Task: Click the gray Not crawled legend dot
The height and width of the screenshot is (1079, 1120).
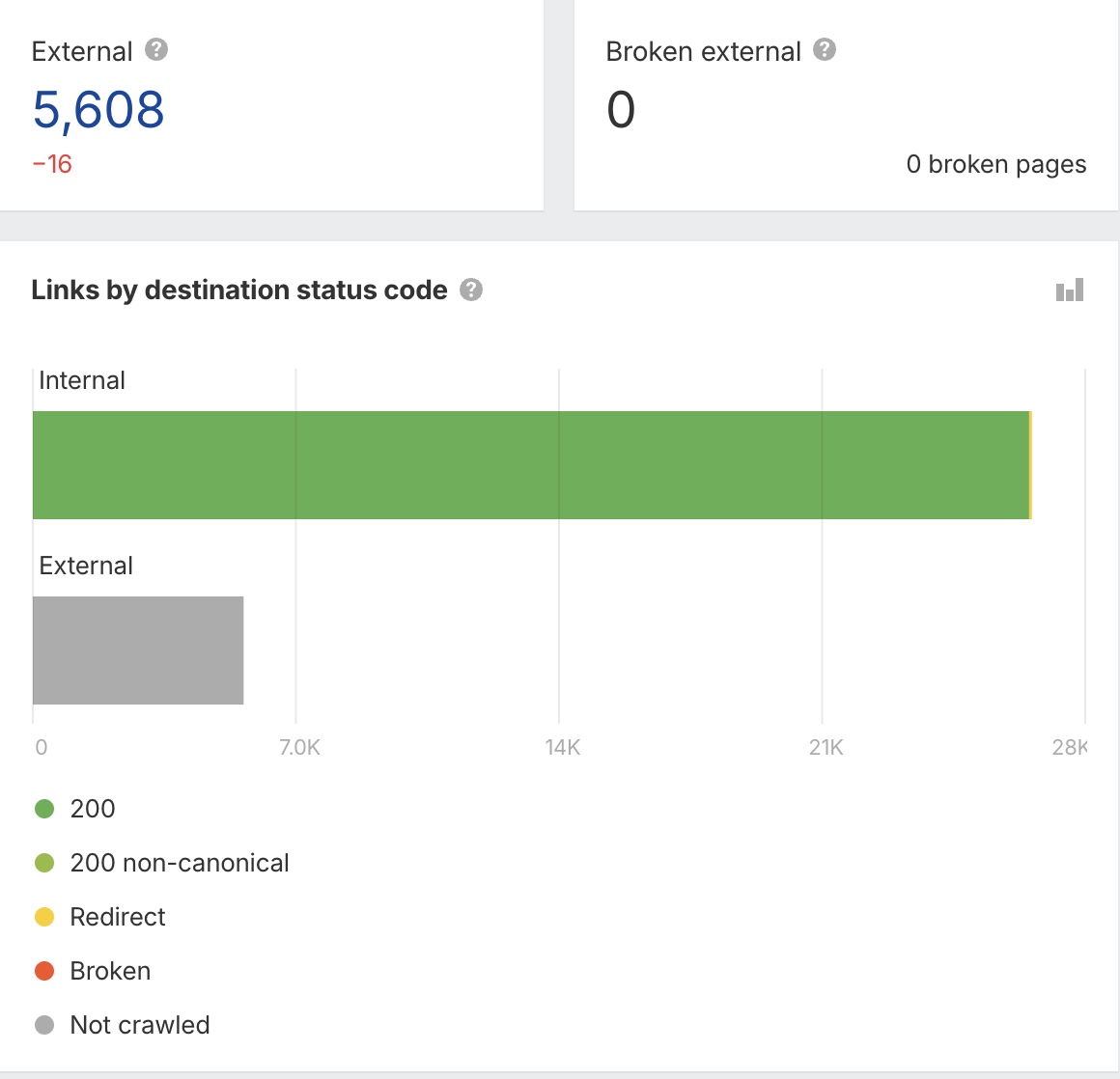Action: pyautogui.click(x=44, y=1025)
